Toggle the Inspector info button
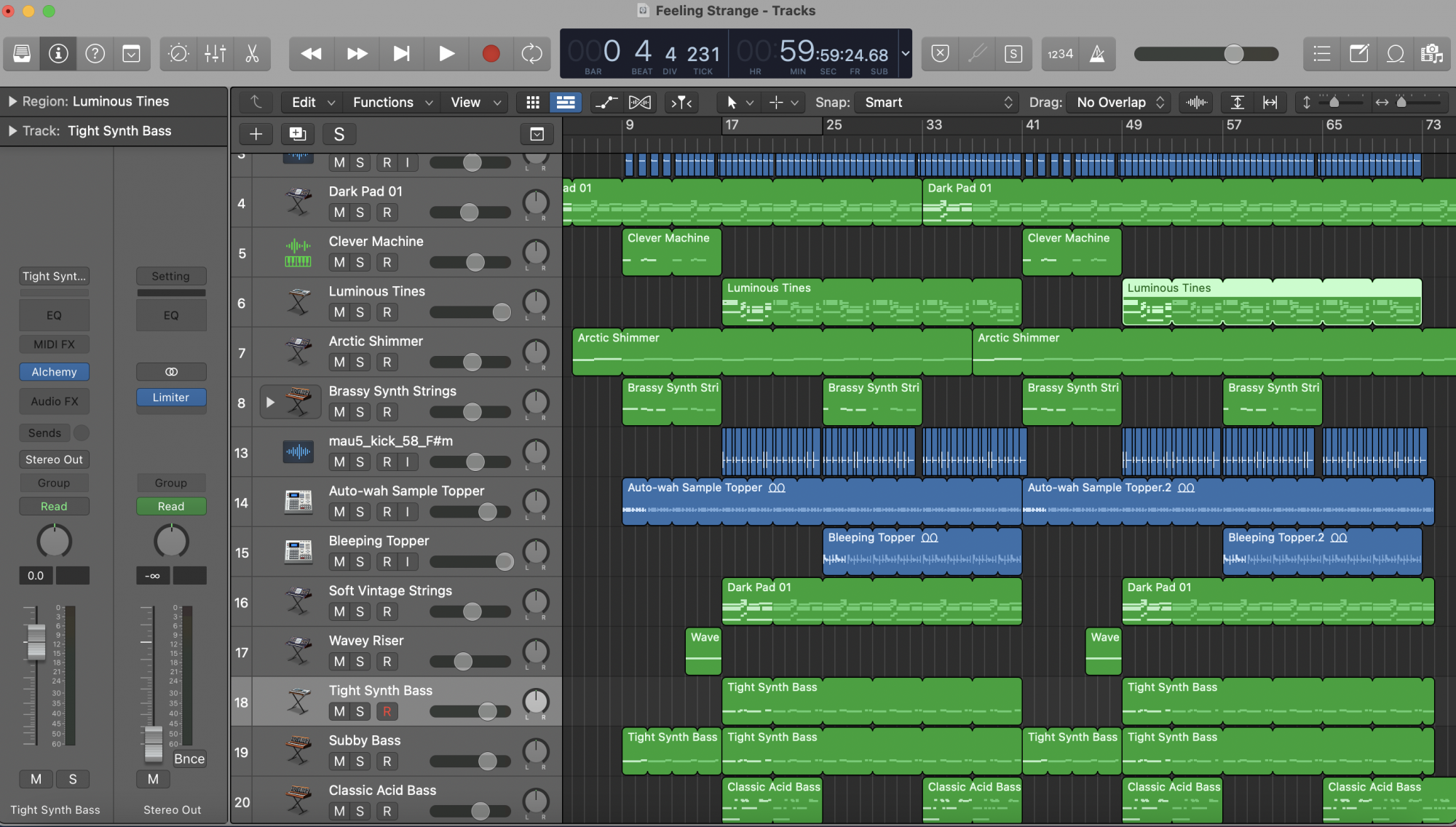This screenshot has width=1456, height=827. [x=58, y=54]
